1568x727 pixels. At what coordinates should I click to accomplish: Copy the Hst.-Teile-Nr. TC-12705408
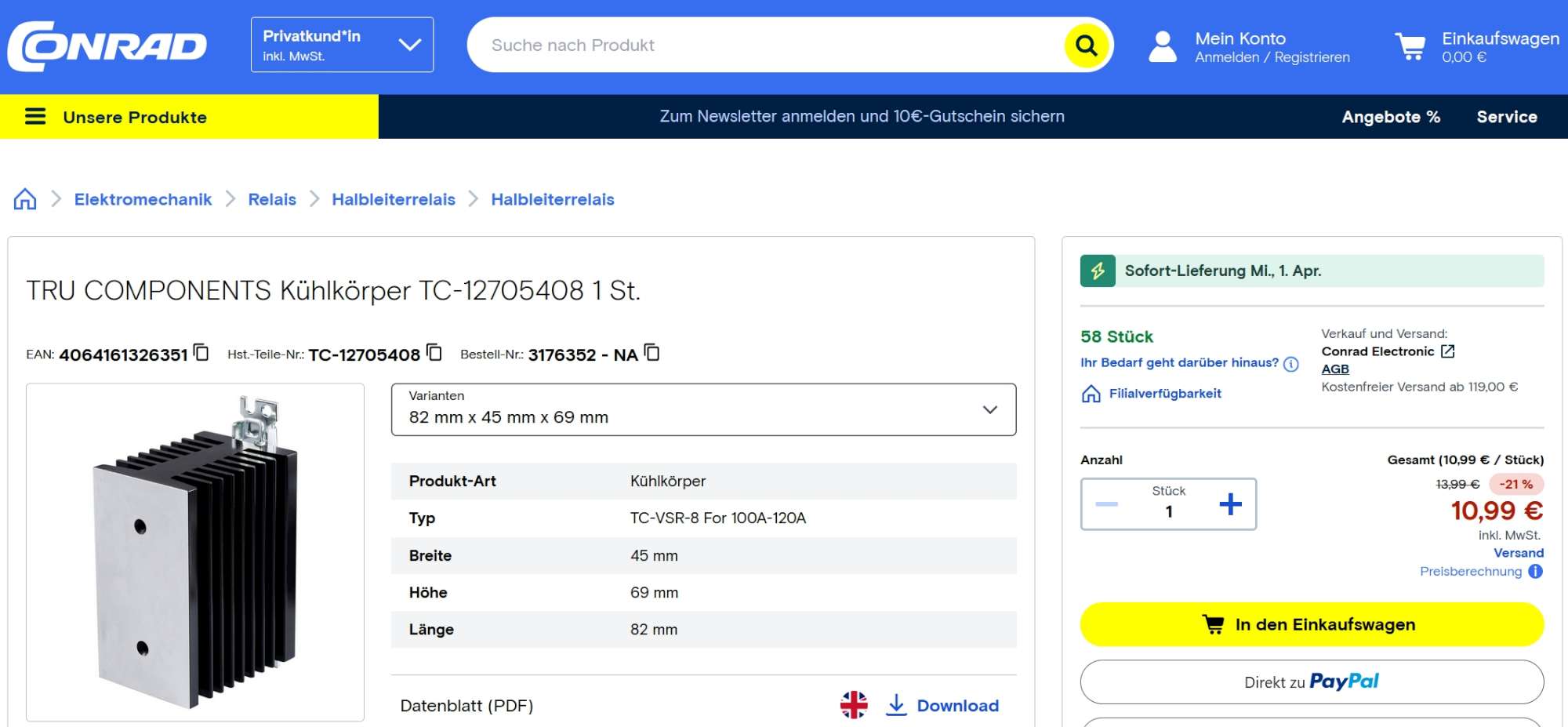pyautogui.click(x=434, y=353)
